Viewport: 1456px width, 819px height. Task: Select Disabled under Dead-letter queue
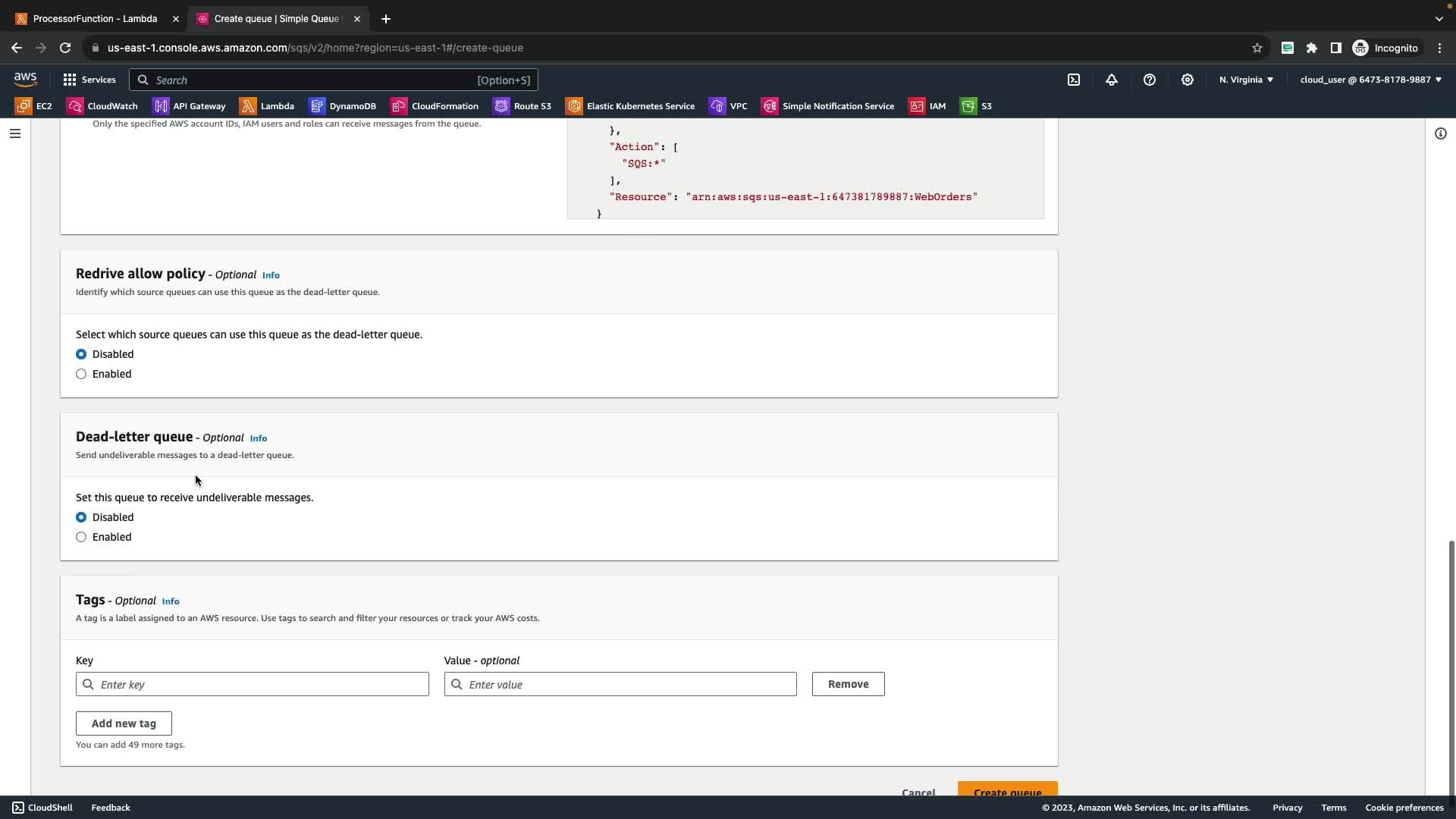click(81, 517)
